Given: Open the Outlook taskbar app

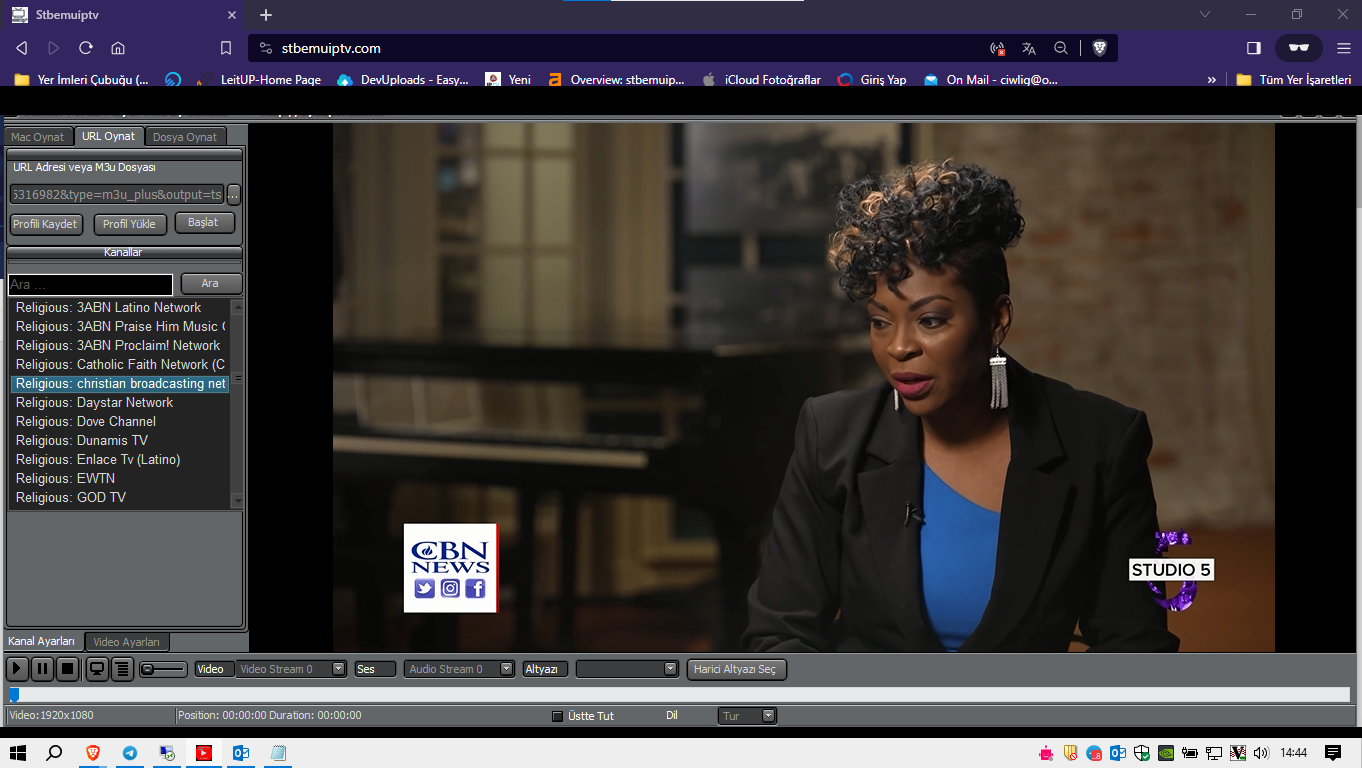Looking at the screenshot, I should pos(240,753).
